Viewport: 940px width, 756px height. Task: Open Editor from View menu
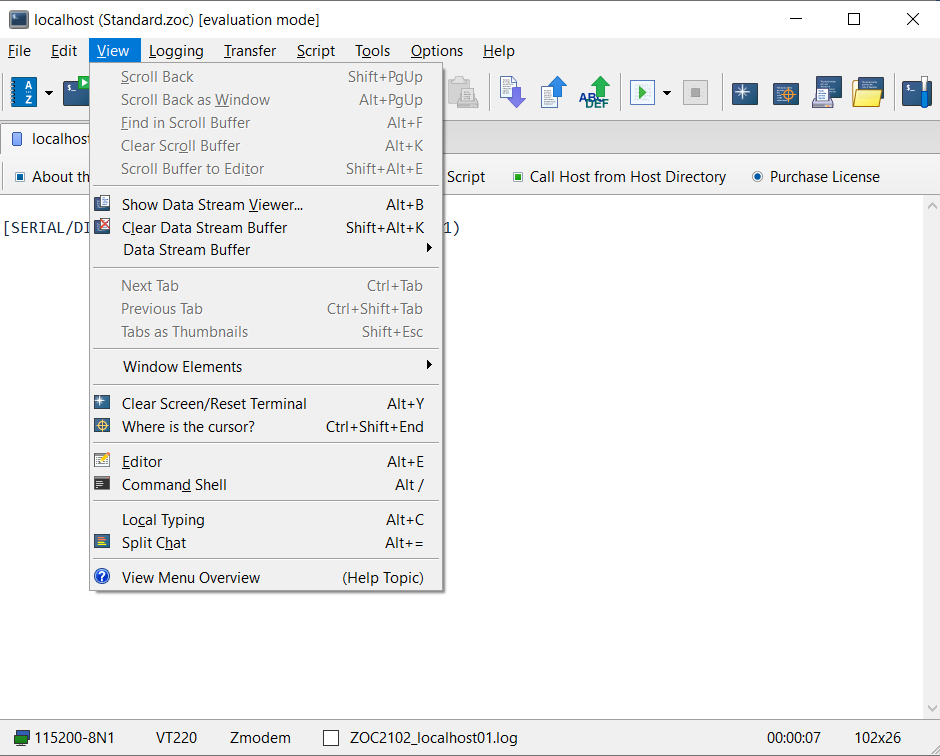(x=266, y=462)
